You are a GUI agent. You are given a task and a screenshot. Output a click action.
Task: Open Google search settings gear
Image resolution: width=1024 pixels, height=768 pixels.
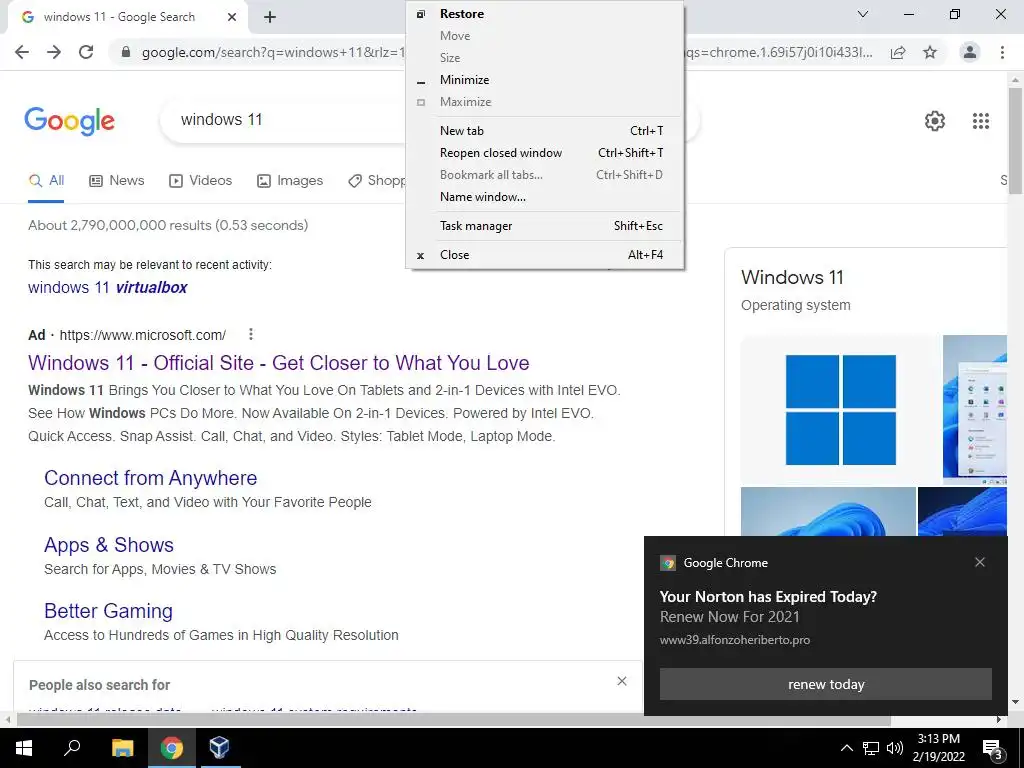point(935,121)
